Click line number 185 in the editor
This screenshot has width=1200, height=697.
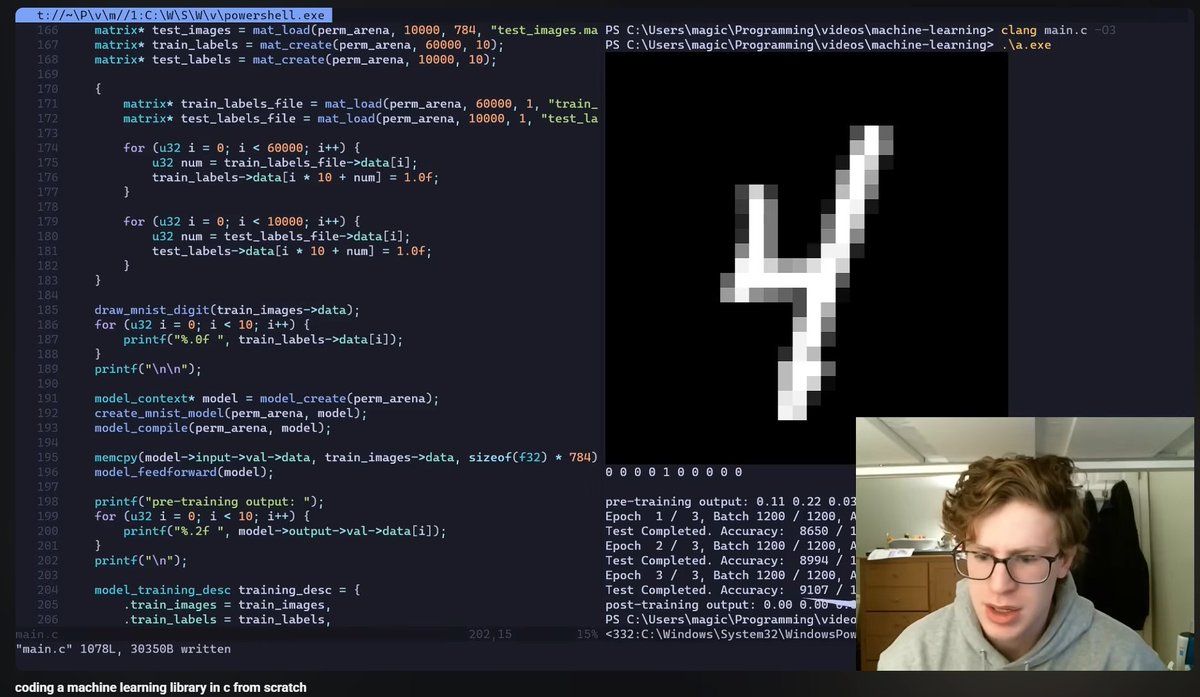click(x=47, y=310)
